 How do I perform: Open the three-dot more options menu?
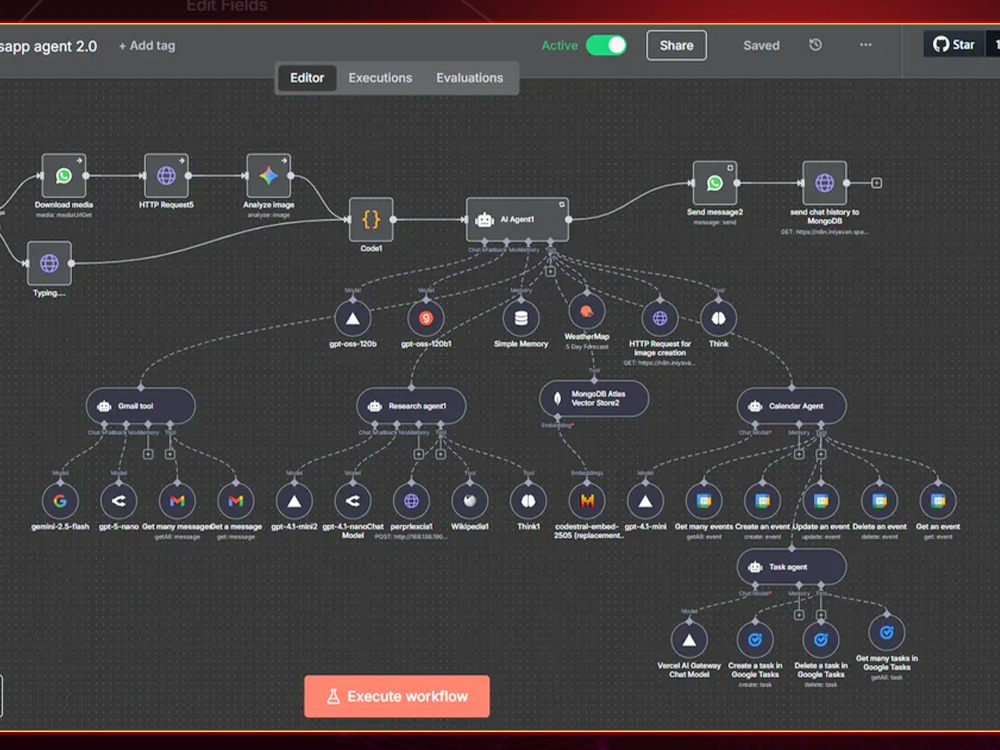pyautogui.click(x=865, y=45)
